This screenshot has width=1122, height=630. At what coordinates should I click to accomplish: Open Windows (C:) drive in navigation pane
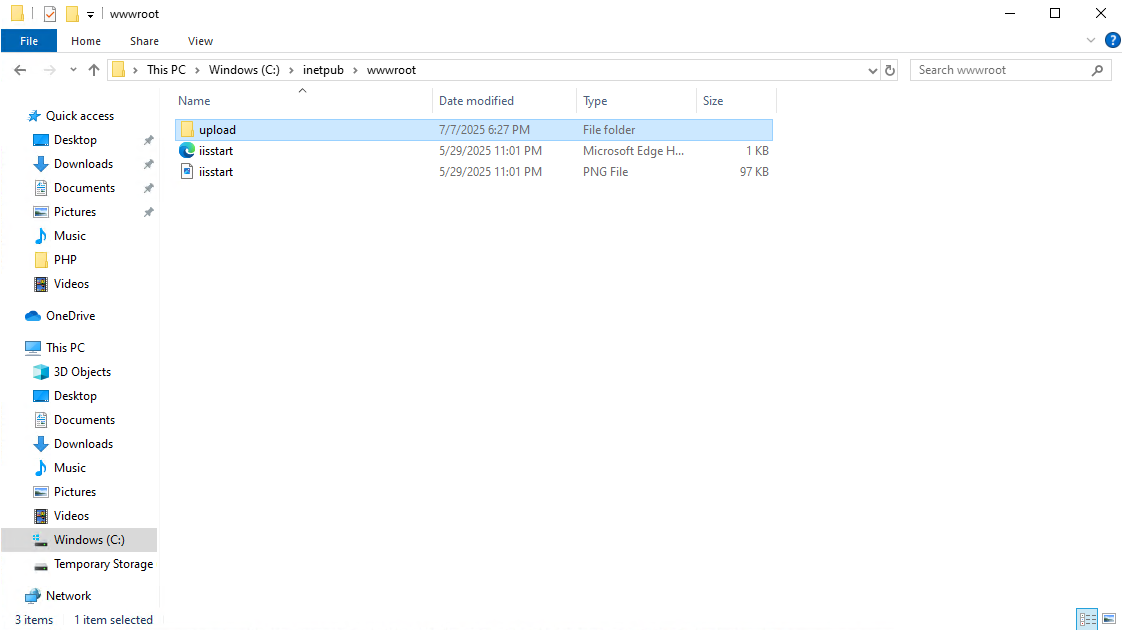click(x=79, y=540)
